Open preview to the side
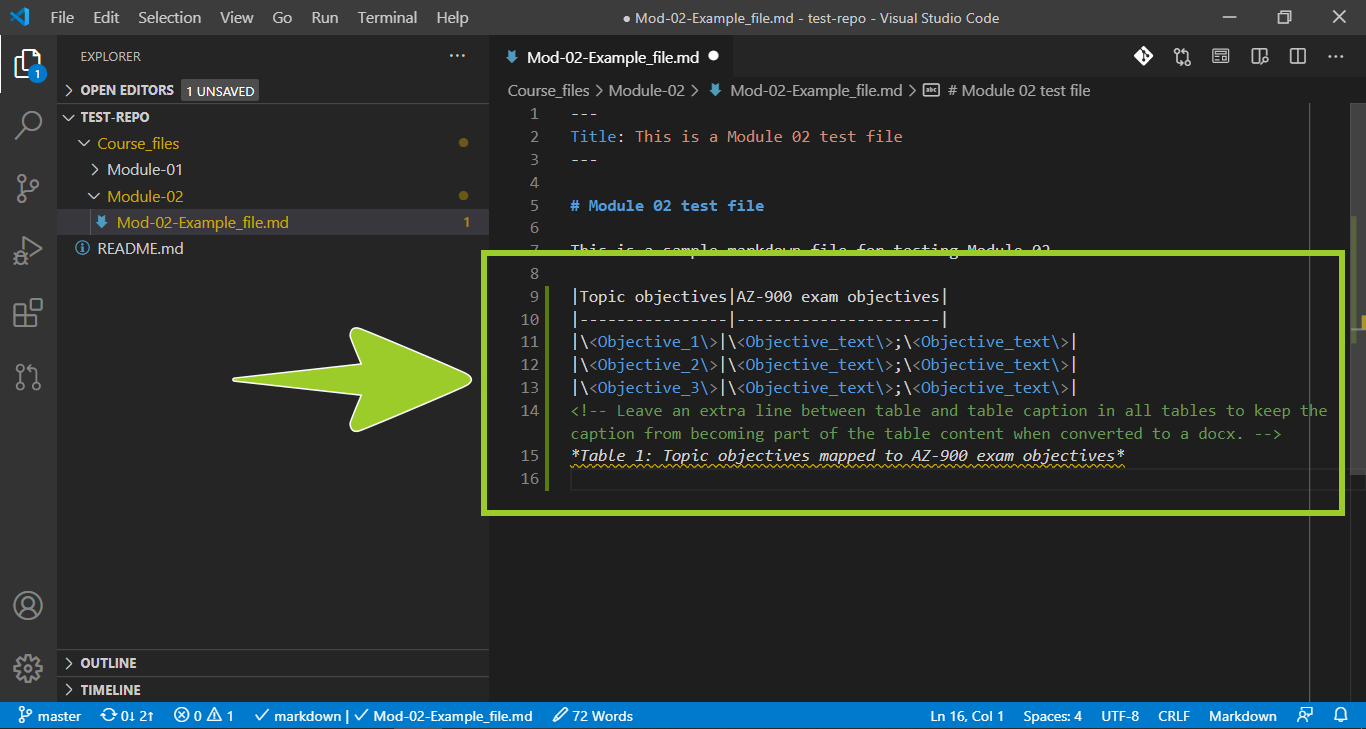 (1260, 57)
